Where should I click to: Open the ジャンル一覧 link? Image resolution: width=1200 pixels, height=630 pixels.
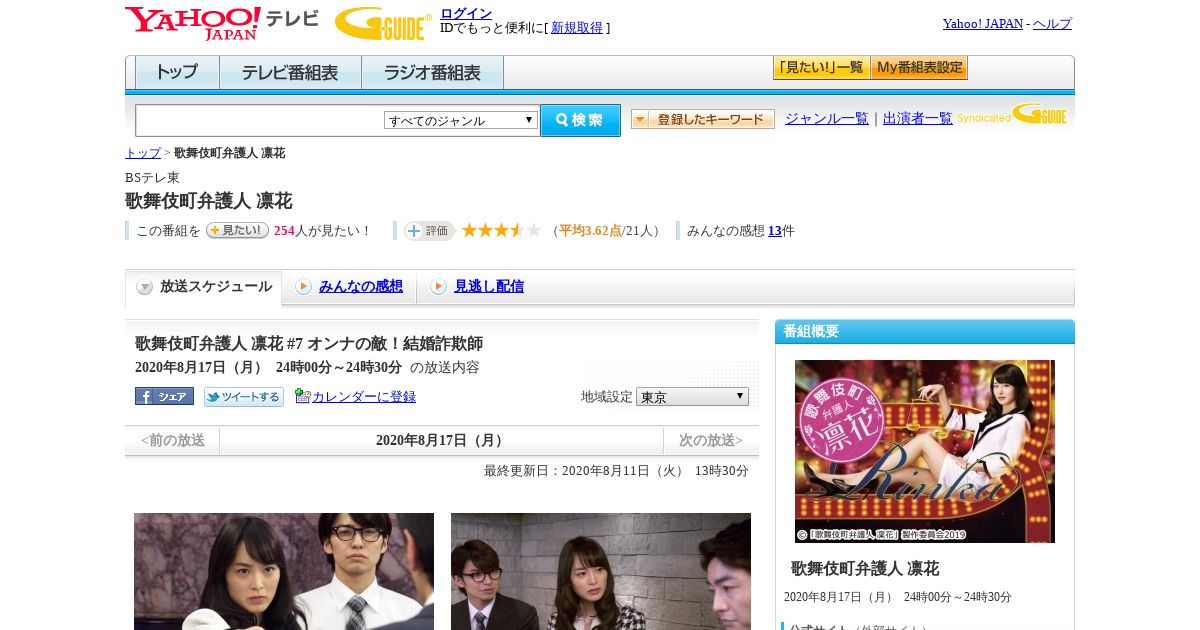coord(827,119)
